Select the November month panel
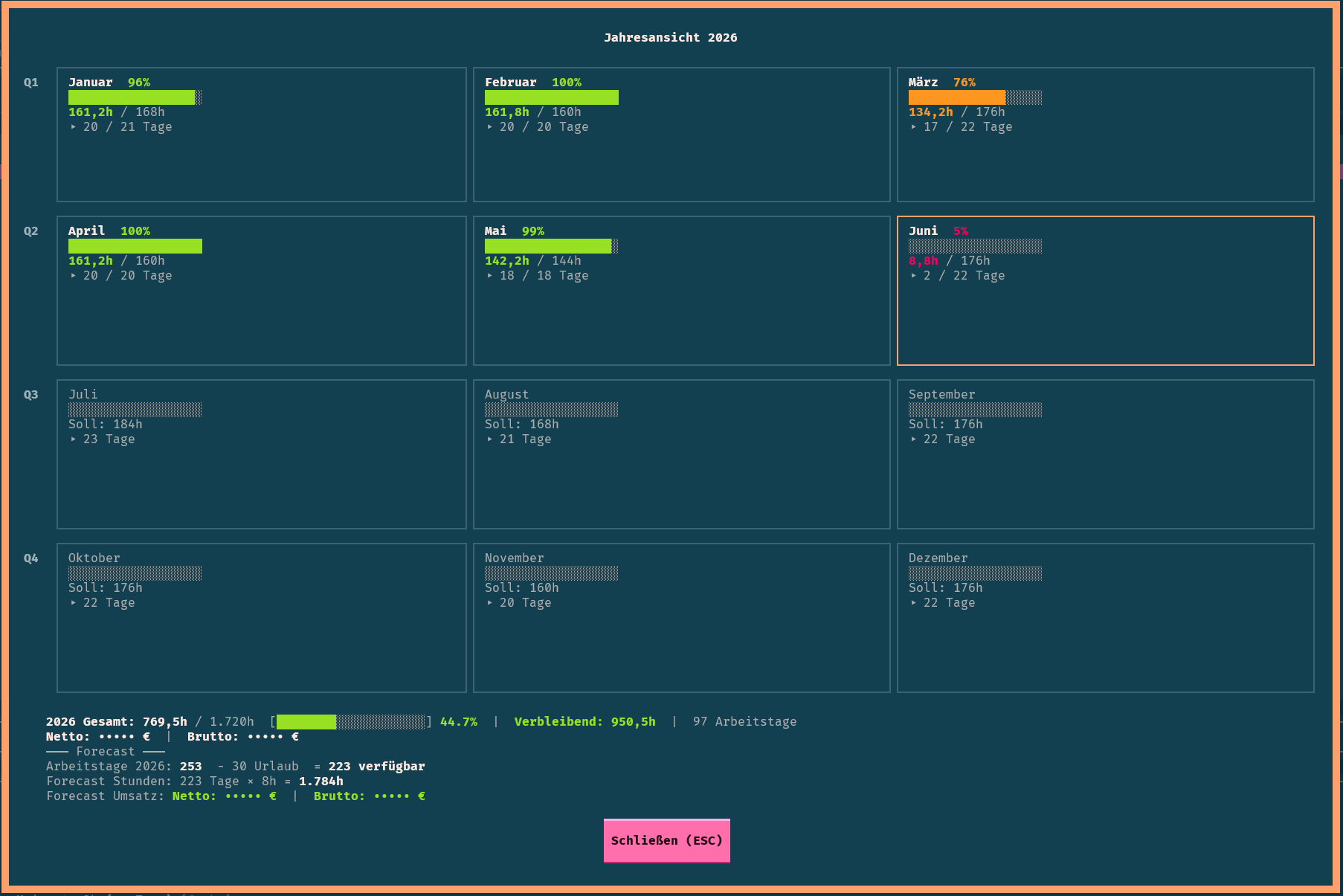 (x=681, y=618)
